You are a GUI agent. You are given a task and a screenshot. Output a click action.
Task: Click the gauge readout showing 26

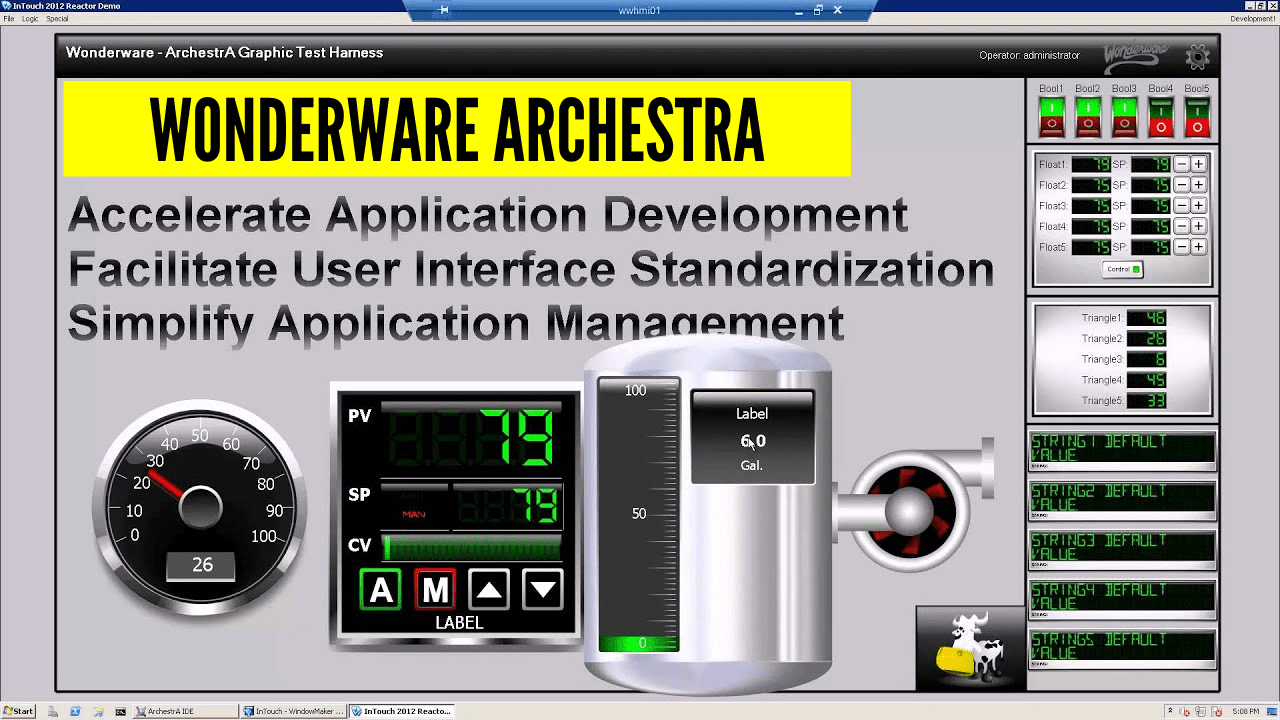(x=202, y=565)
